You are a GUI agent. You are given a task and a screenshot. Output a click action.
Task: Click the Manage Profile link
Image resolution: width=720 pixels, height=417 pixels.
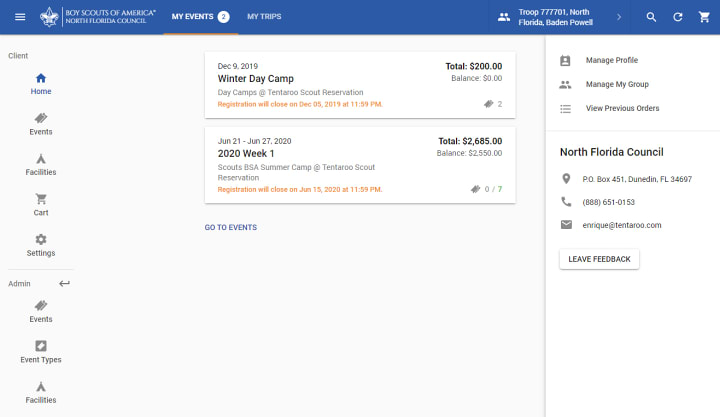612,60
